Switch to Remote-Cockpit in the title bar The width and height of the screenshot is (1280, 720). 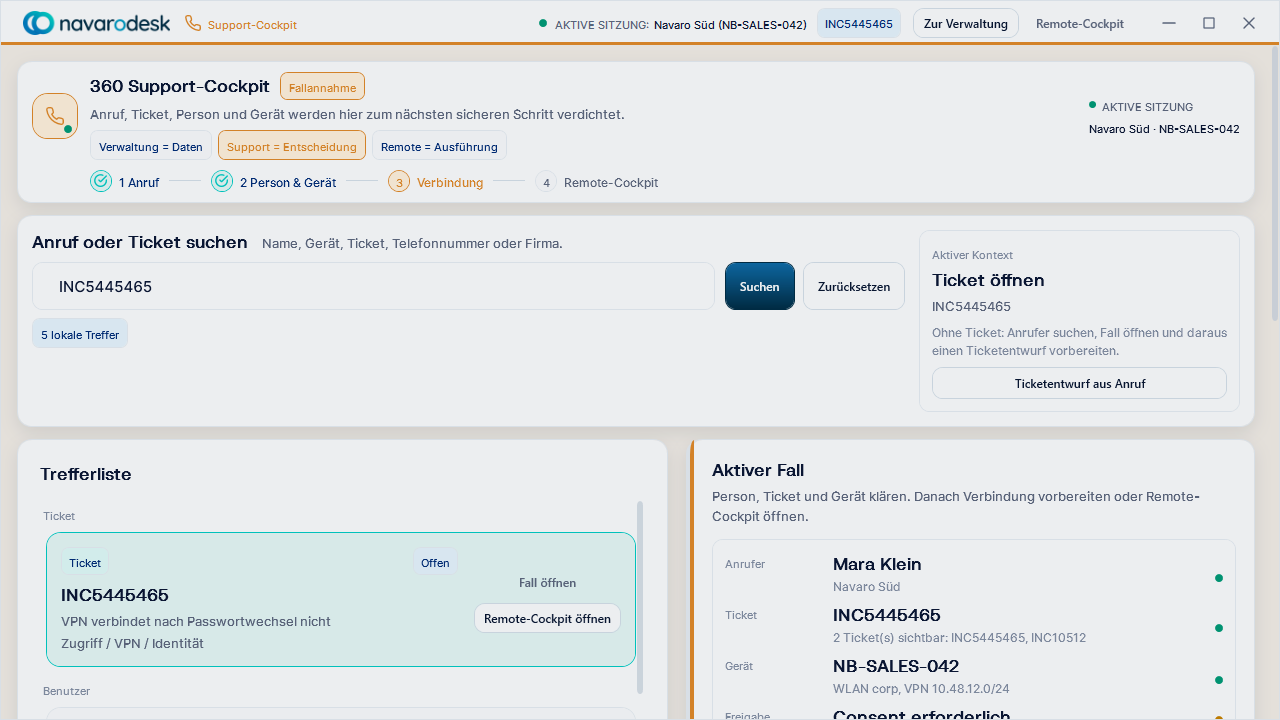point(1079,24)
